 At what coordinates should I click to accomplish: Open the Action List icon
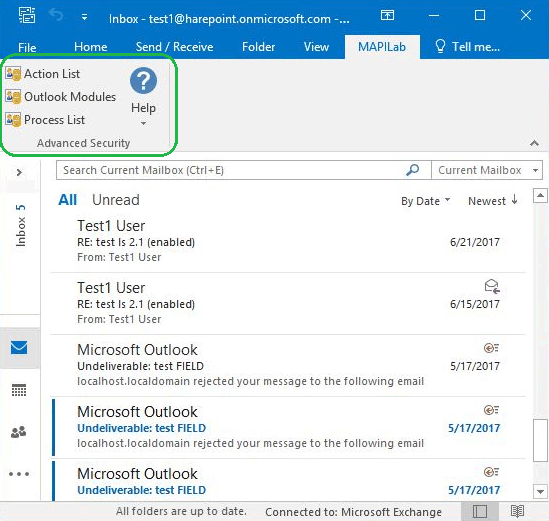(13, 74)
